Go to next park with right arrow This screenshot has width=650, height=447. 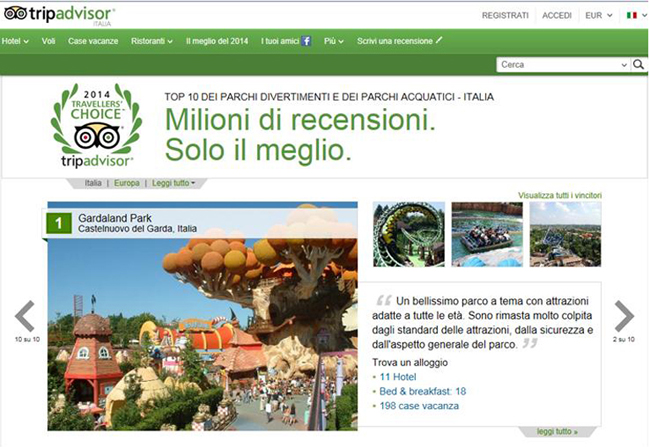pos(624,316)
